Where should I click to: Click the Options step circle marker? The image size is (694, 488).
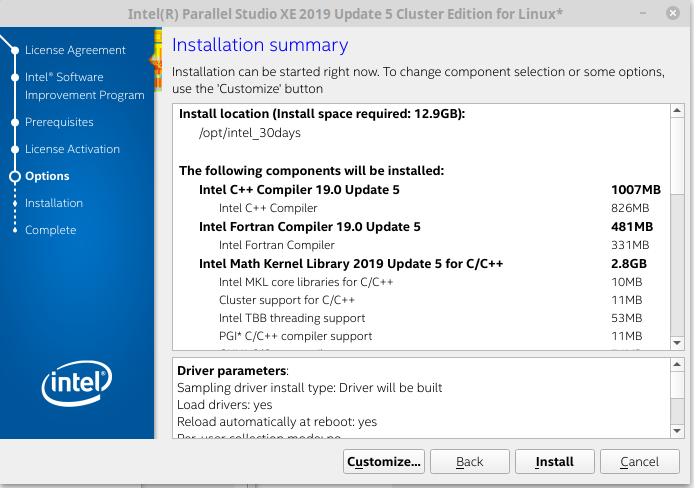tap(15, 176)
